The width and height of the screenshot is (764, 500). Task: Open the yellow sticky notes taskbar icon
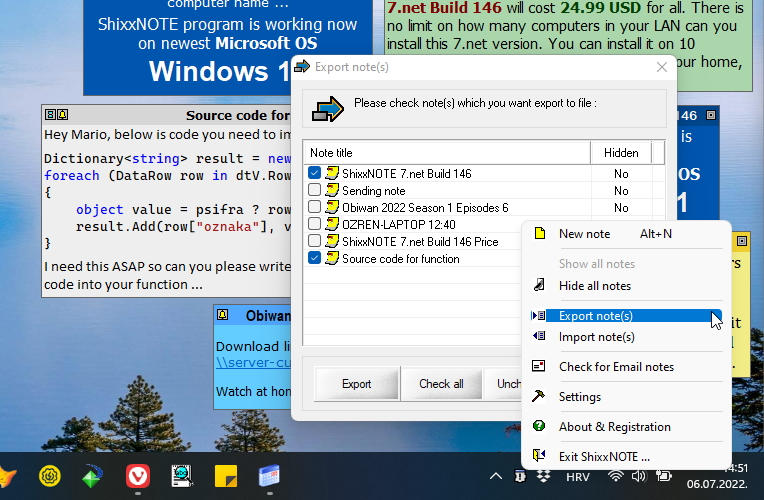(226, 476)
